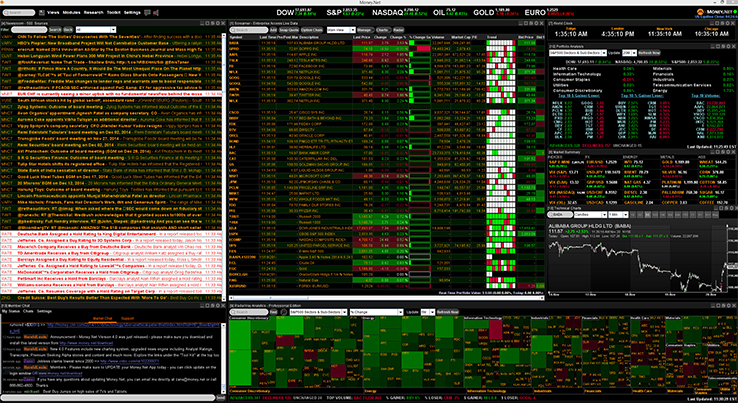The width and height of the screenshot is (738, 403).
Task: Click the Add button in Screener
Action: [x=273, y=30]
